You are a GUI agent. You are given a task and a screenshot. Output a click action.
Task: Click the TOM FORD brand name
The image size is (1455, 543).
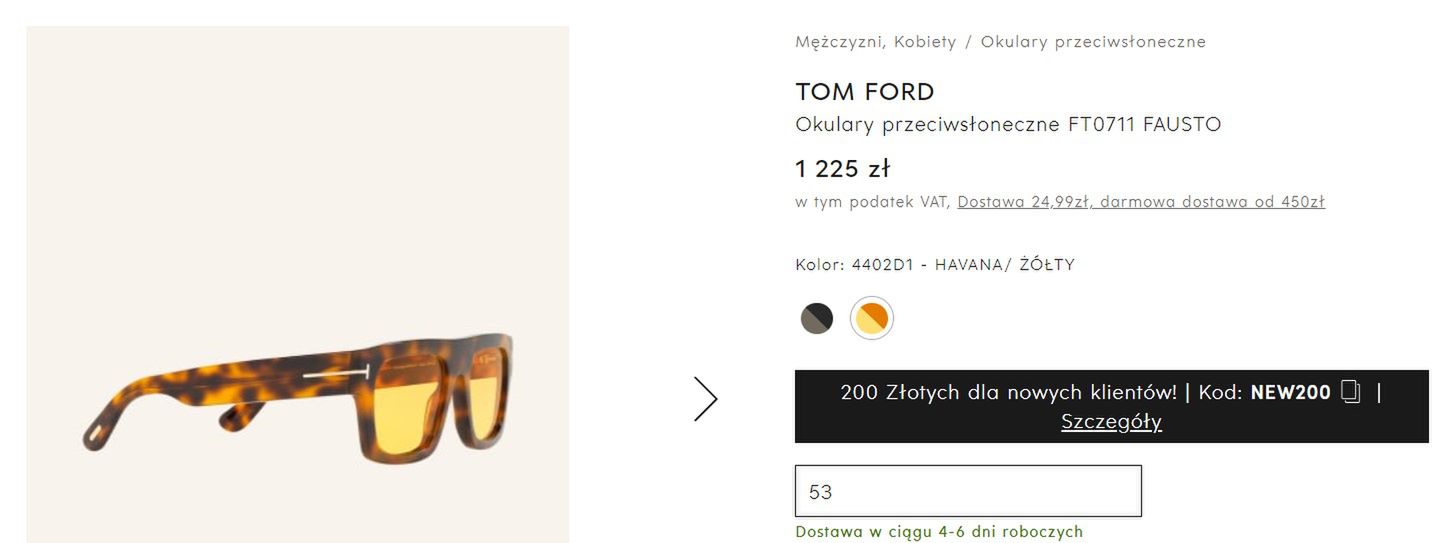tap(865, 92)
